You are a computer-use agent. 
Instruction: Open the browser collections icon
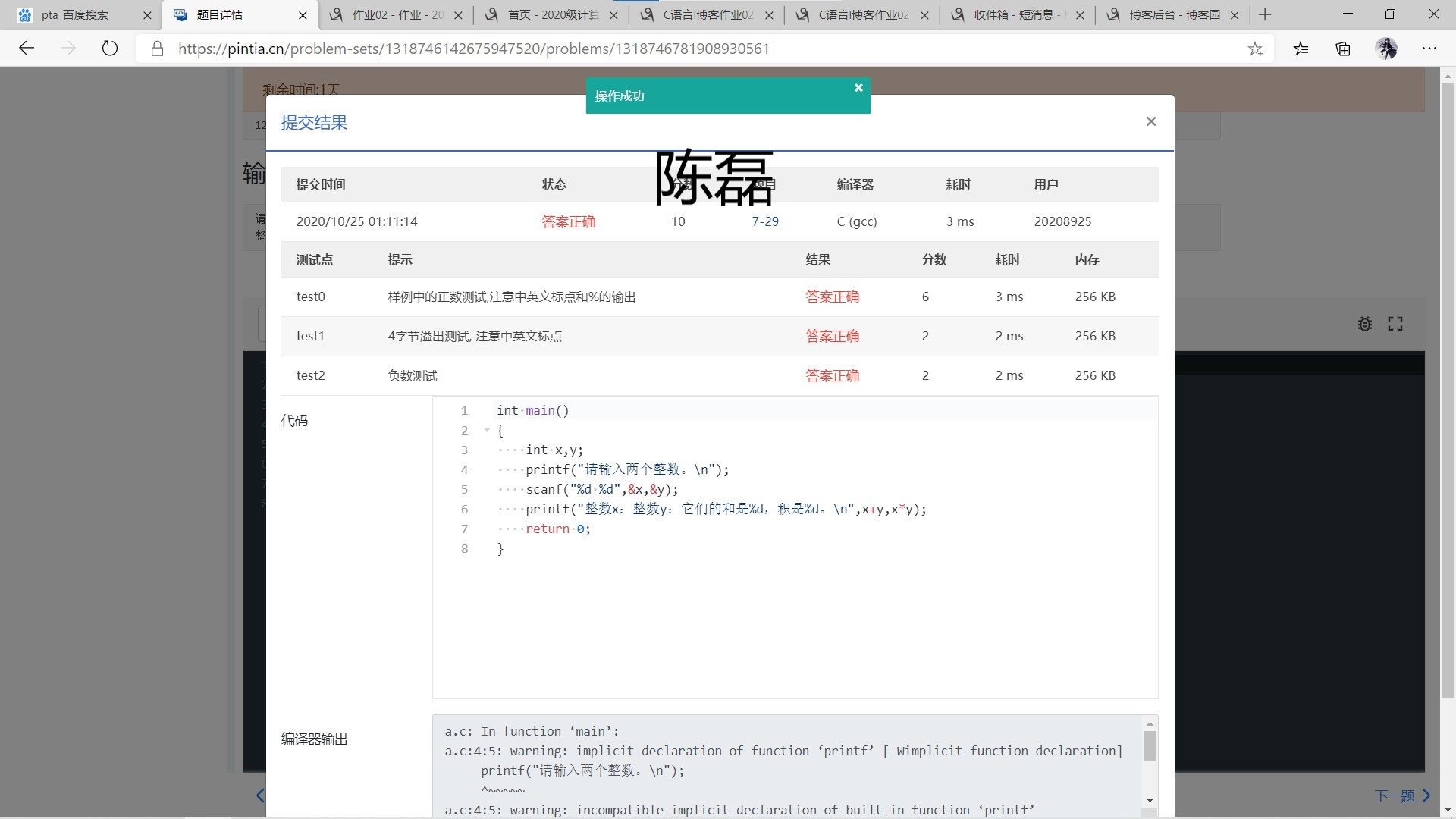click(x=1343, y=49)
